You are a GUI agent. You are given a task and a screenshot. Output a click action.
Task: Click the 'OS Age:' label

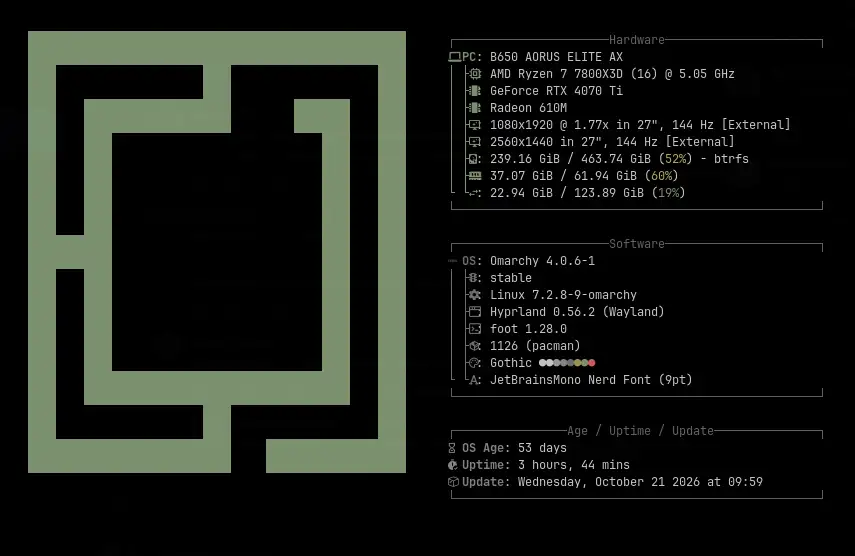[x=486, y=448]
